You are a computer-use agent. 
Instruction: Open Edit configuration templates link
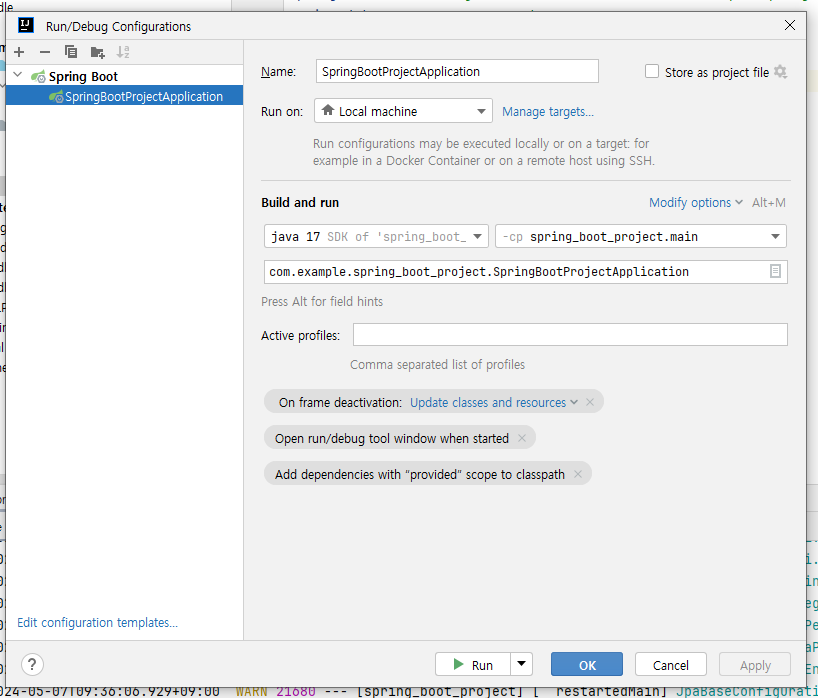[x=98, y=622]
